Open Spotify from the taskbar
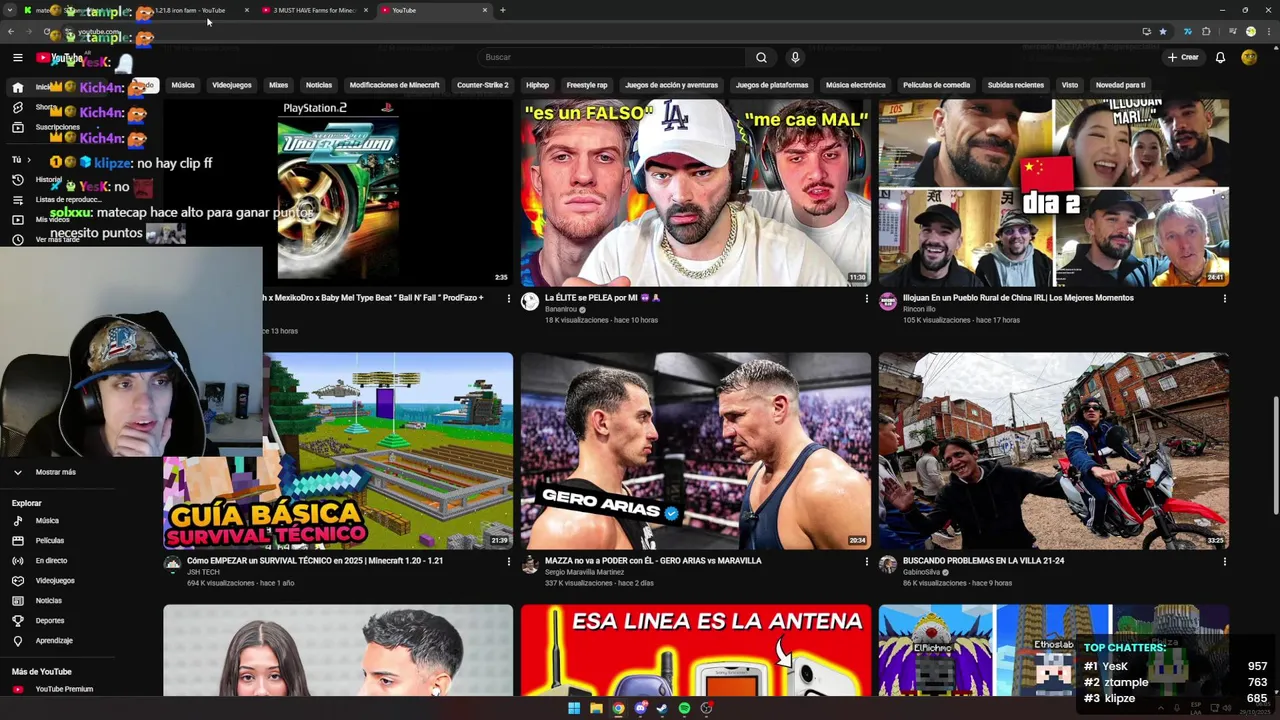The image size is (1280, 720). point(684,709)
